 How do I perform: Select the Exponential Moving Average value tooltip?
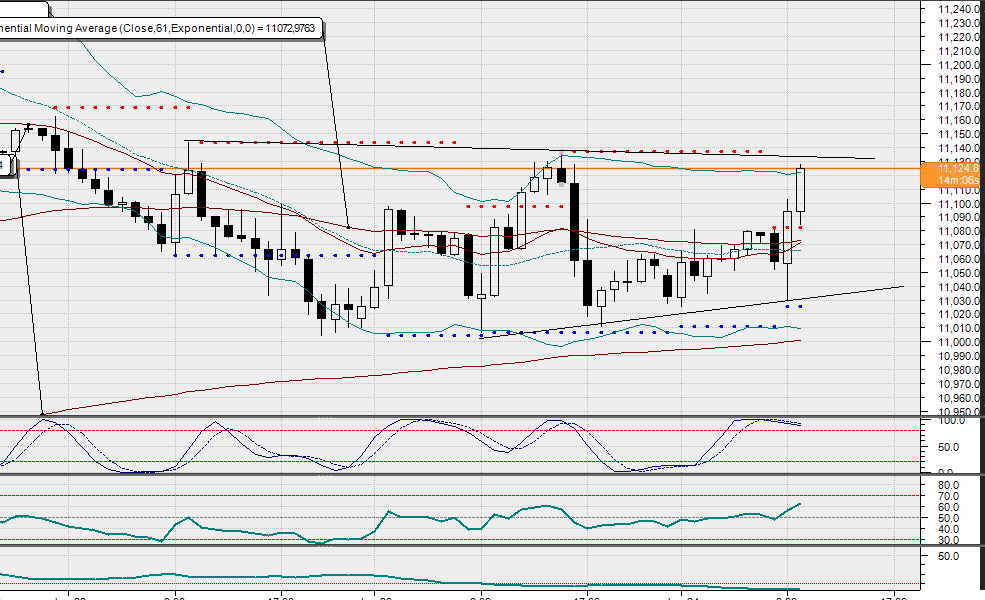[160, 29]
